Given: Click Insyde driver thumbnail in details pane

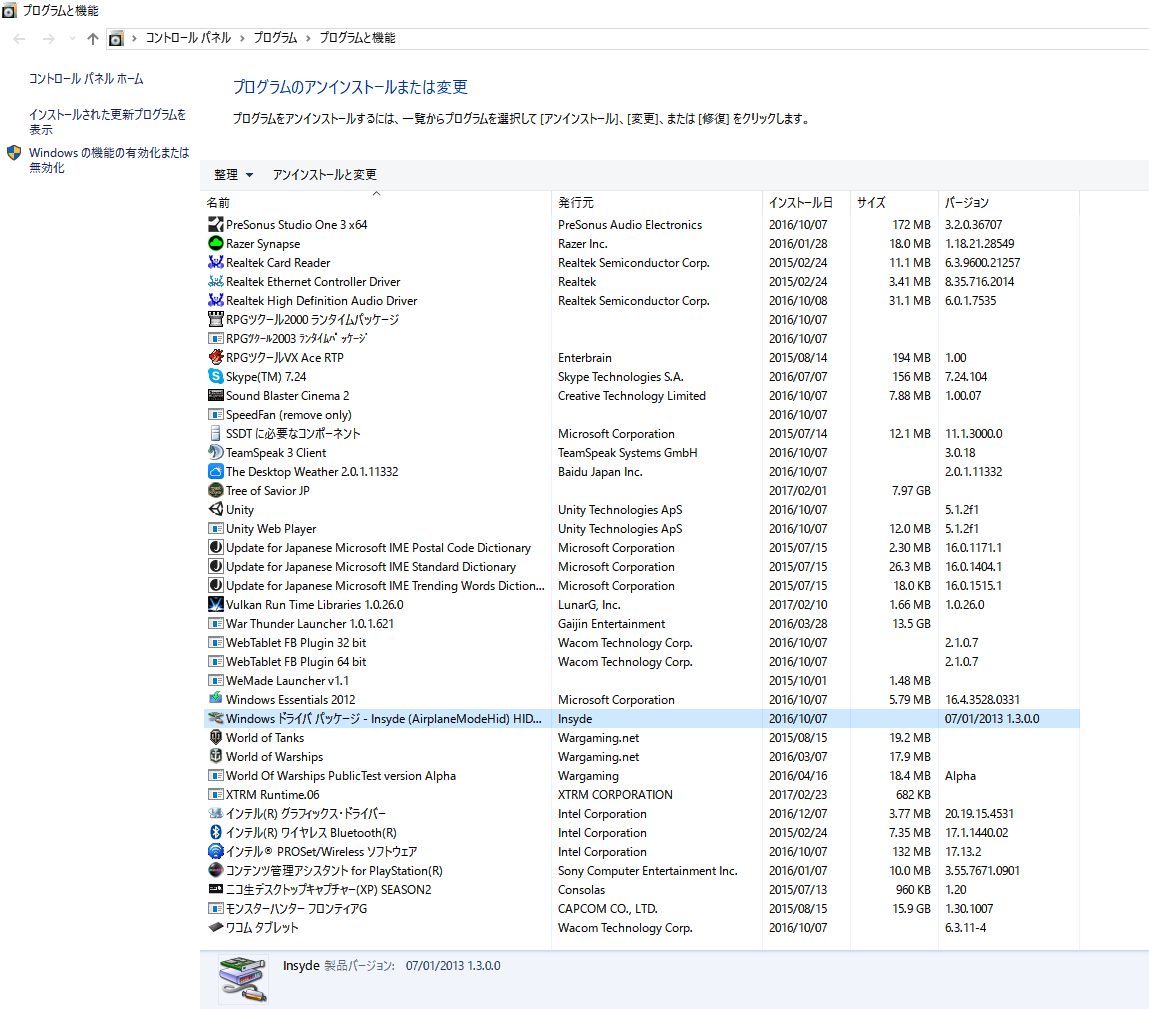Looking at the screenshot, I should click(x=243, y=979).
